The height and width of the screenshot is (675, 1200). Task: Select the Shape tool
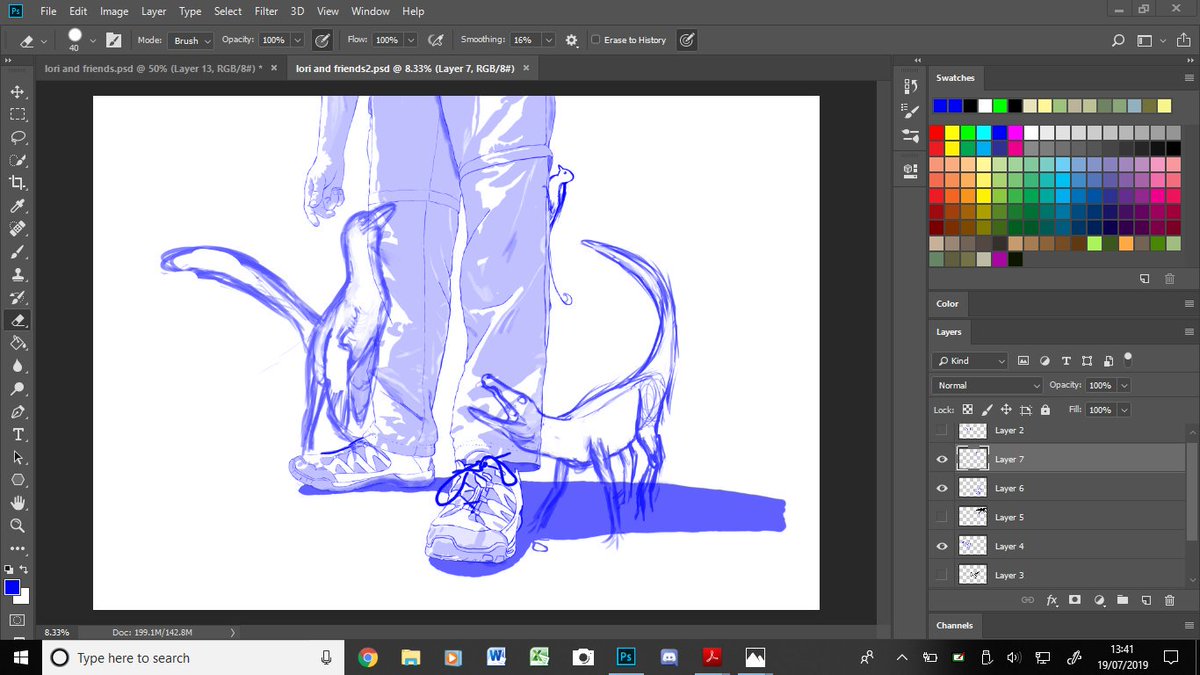(18, 481)
